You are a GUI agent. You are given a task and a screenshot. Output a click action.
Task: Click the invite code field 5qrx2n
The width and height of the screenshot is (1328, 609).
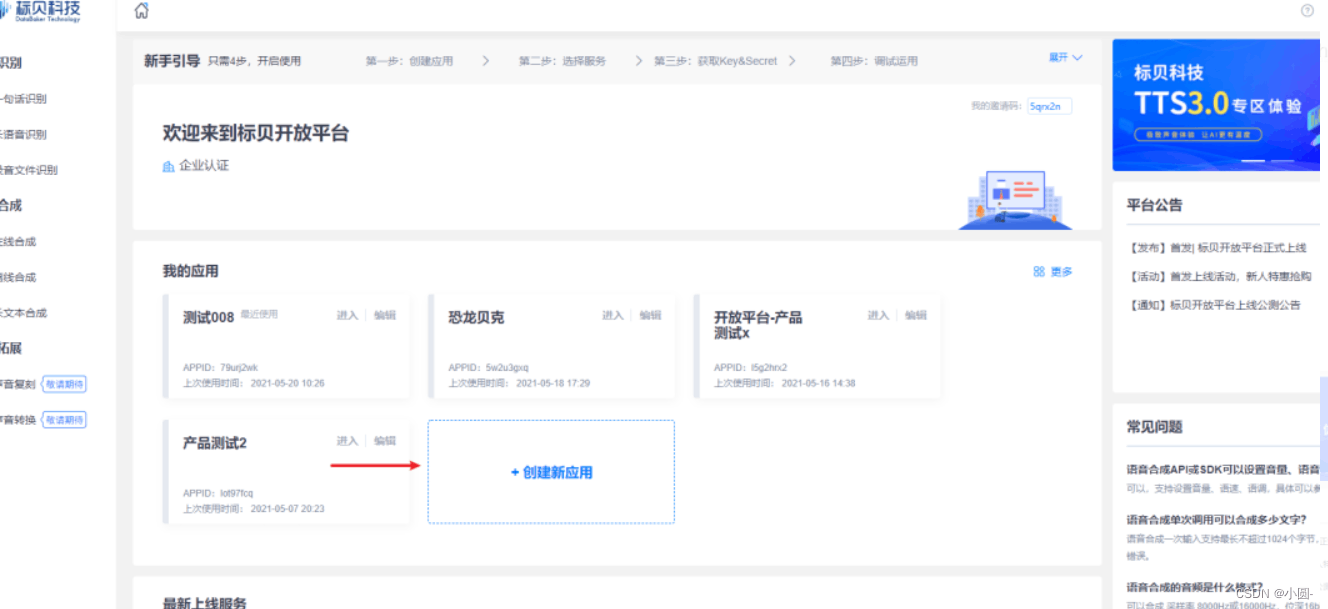1049,105
